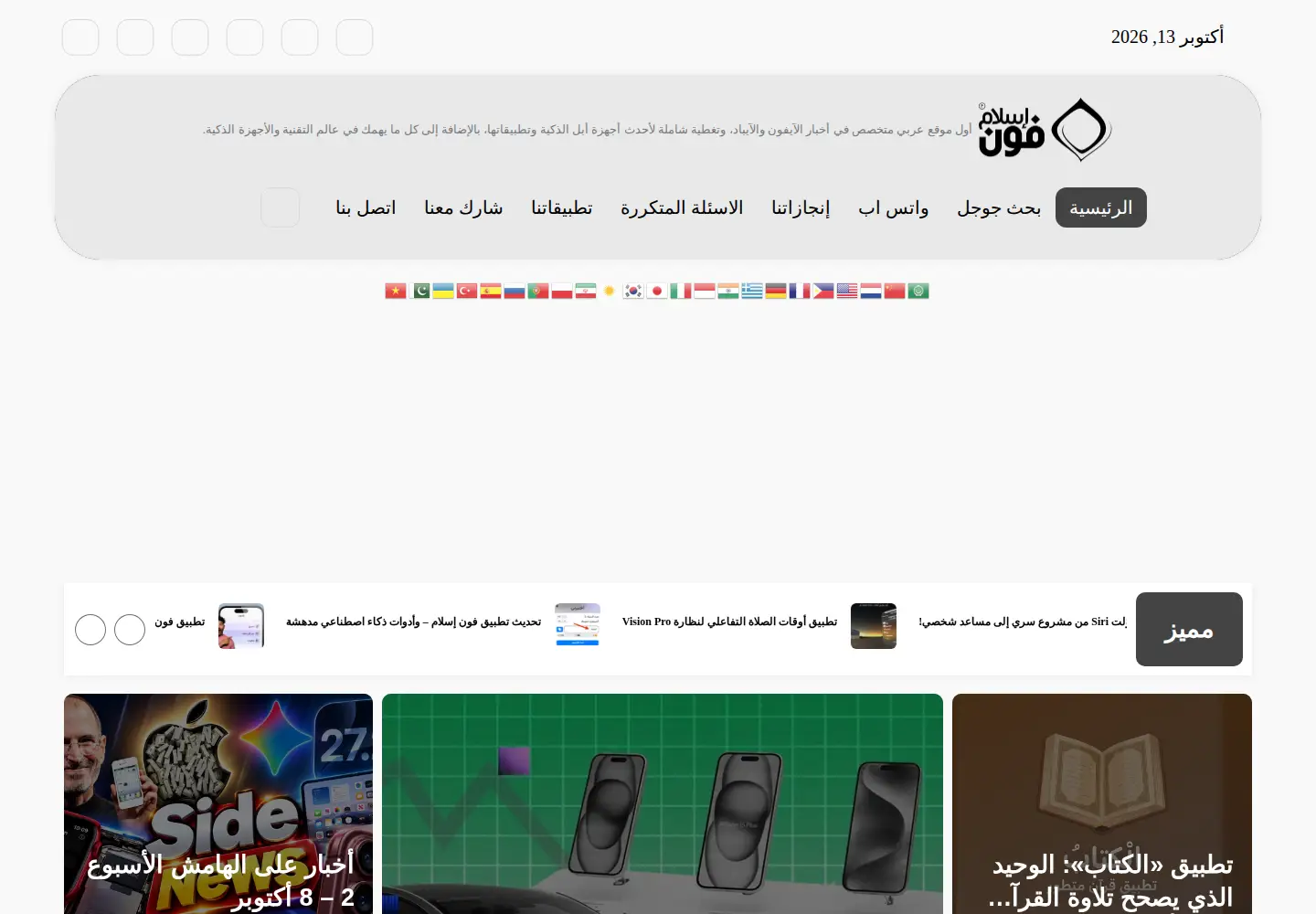Select the South Korea flag
The height and width of the screenshot is (914, 1316).
point(633,291)
